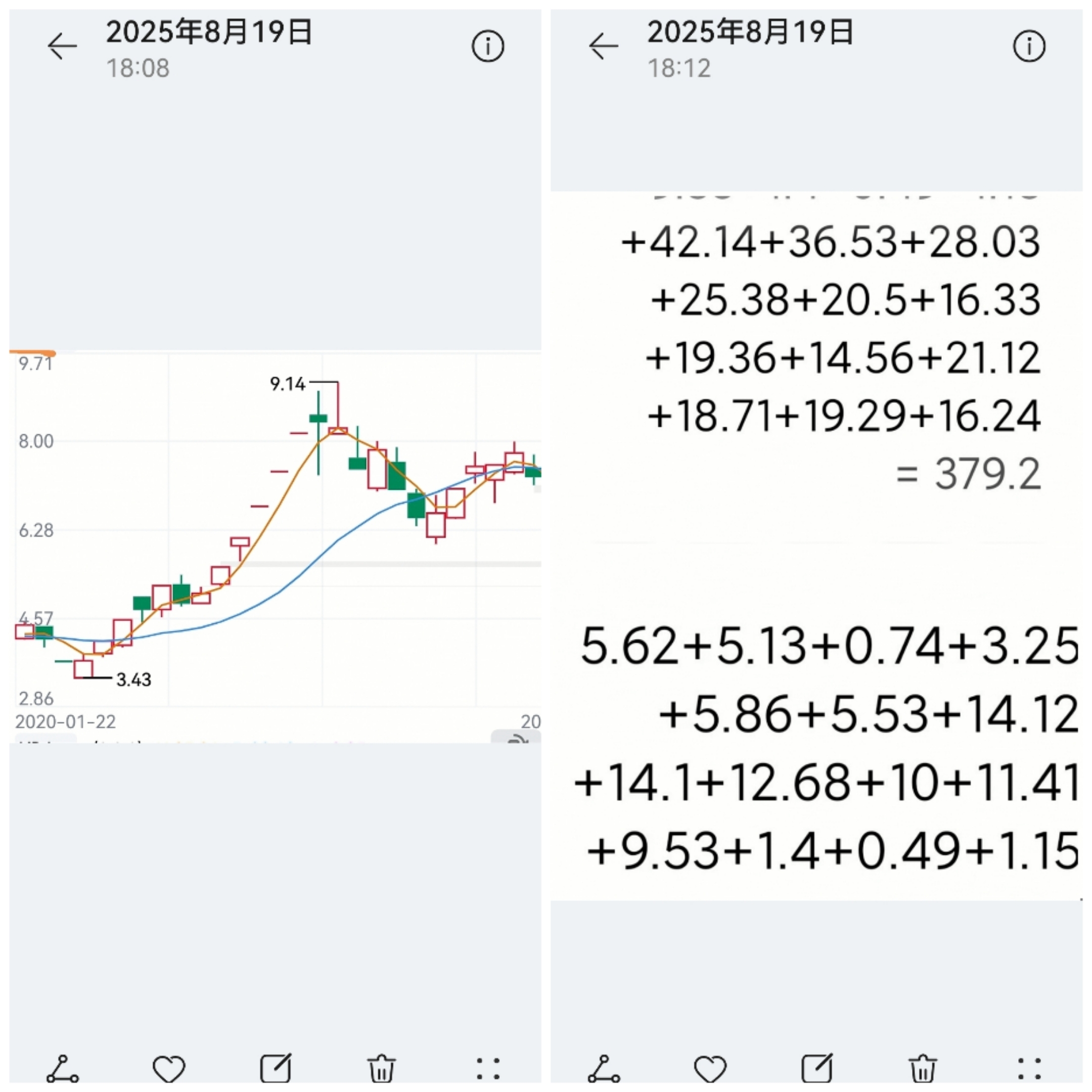1092x1092 pixels.
Task: Edit the right calculator screenshot
Action: [x=817, y=1069]
